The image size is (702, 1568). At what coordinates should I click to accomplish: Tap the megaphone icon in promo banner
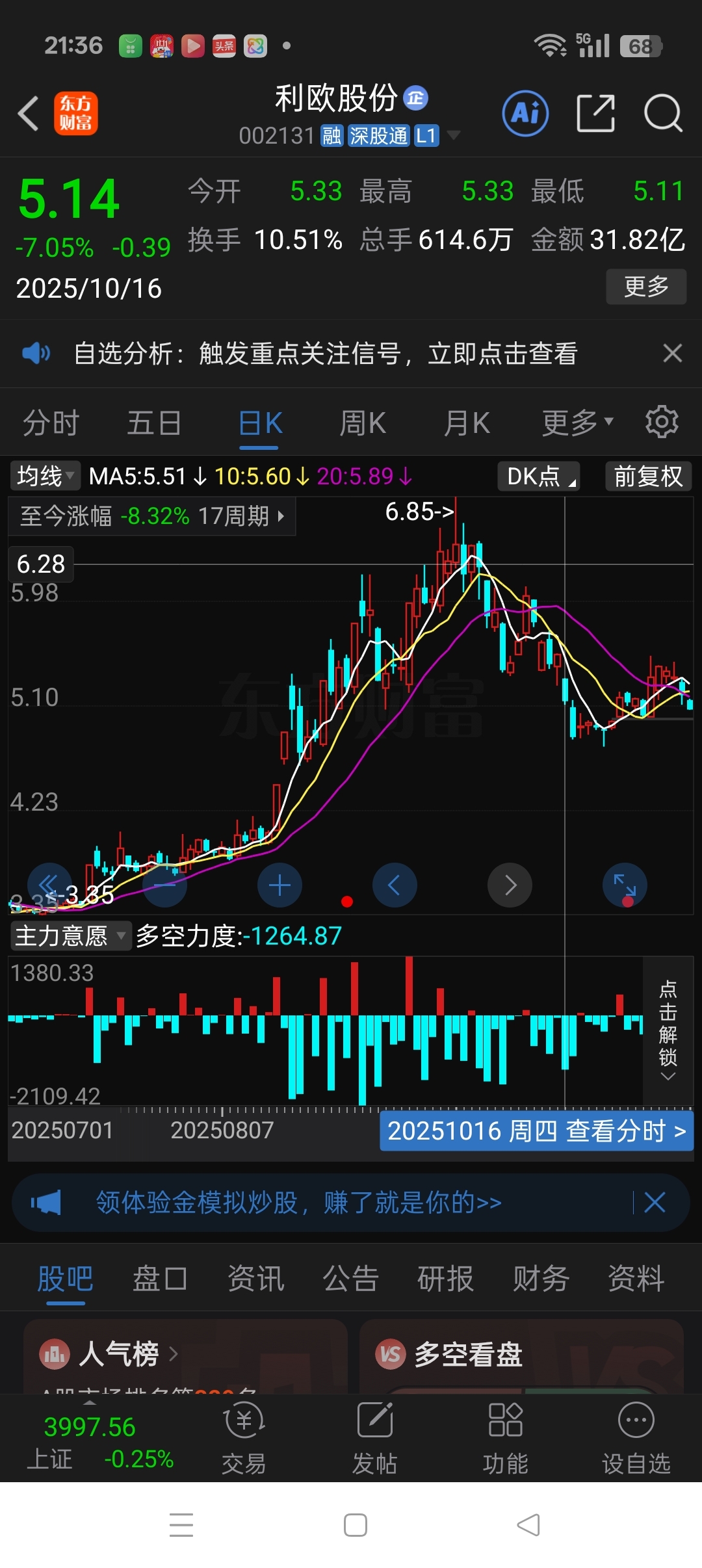[x=46, y=1203]
